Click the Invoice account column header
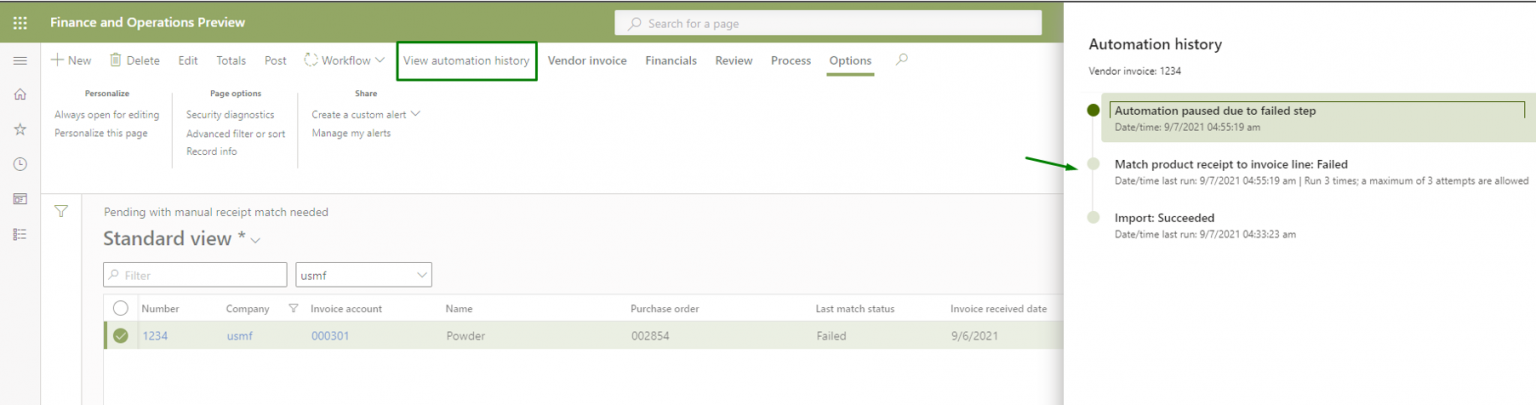Screen dimensions: 1536x405 tap(346, 309)
